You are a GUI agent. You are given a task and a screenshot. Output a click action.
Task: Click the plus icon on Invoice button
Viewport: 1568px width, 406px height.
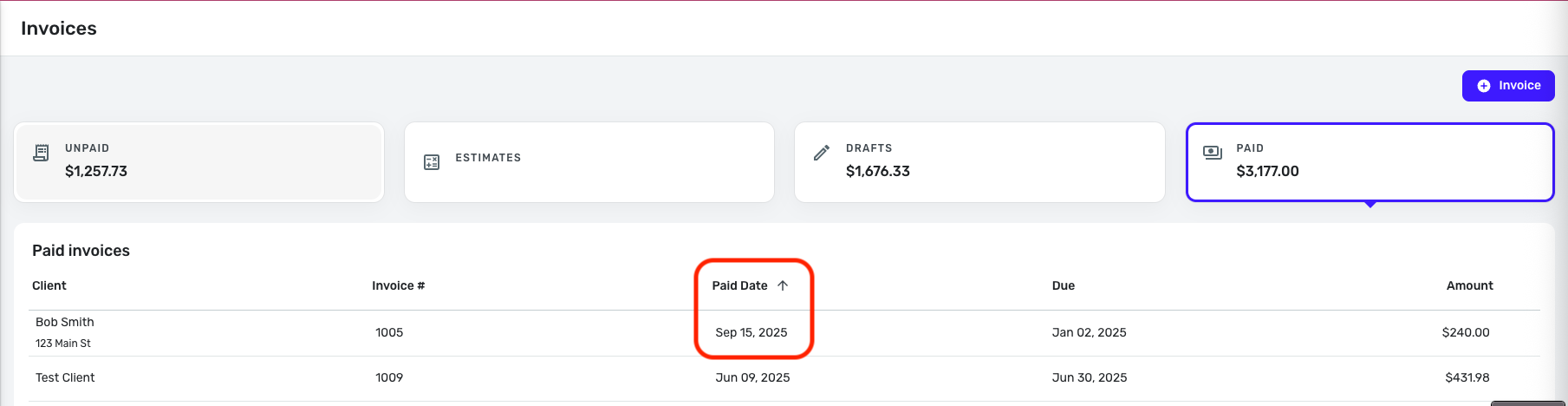tap(1484, 86)
